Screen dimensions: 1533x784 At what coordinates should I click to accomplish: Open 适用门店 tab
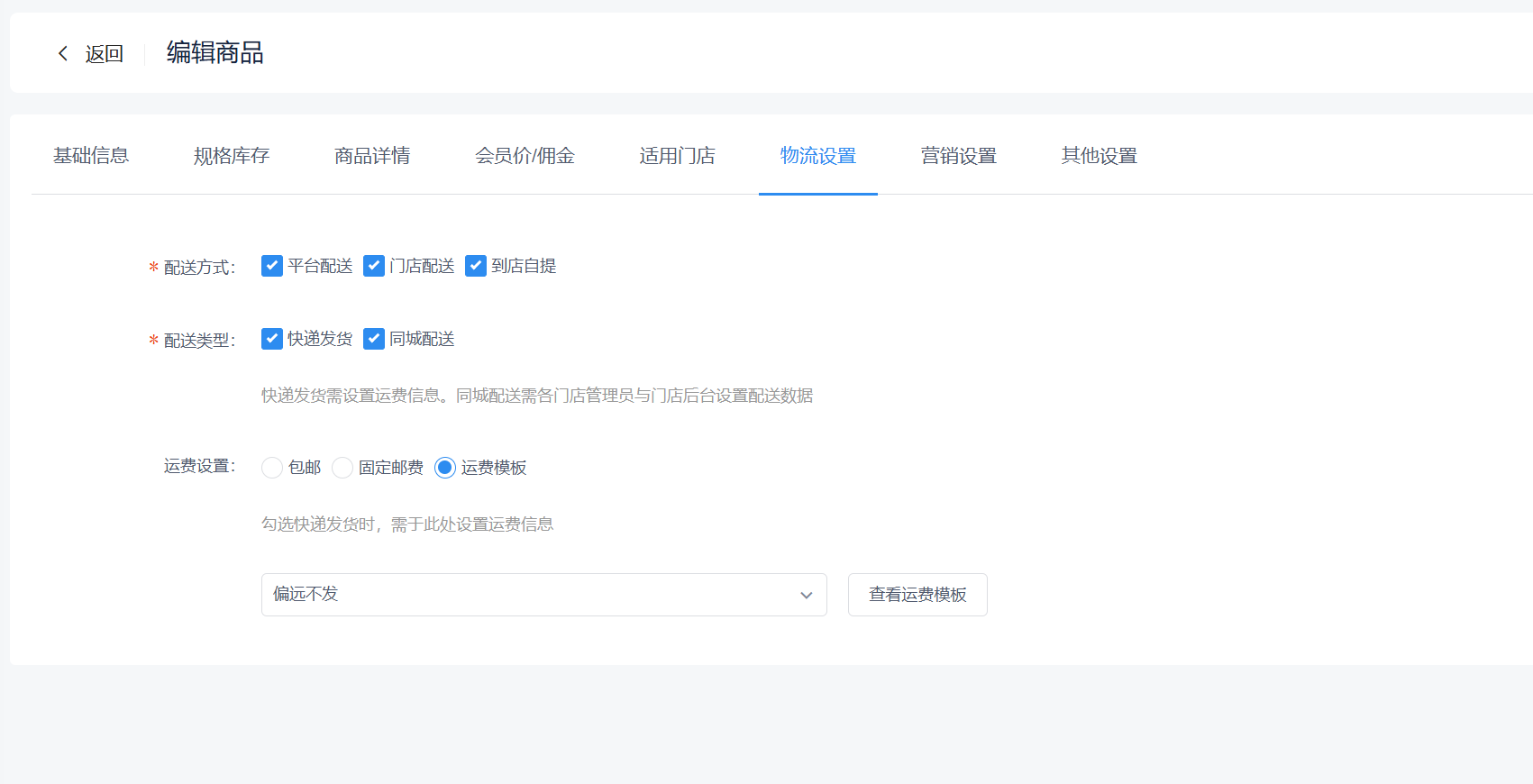point(677,156)
